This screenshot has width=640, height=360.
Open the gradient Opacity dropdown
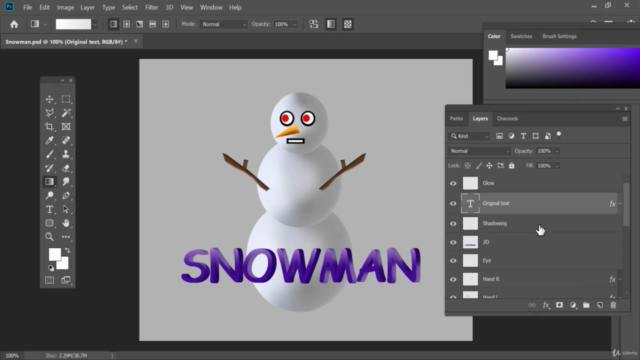tap(295, 24)
